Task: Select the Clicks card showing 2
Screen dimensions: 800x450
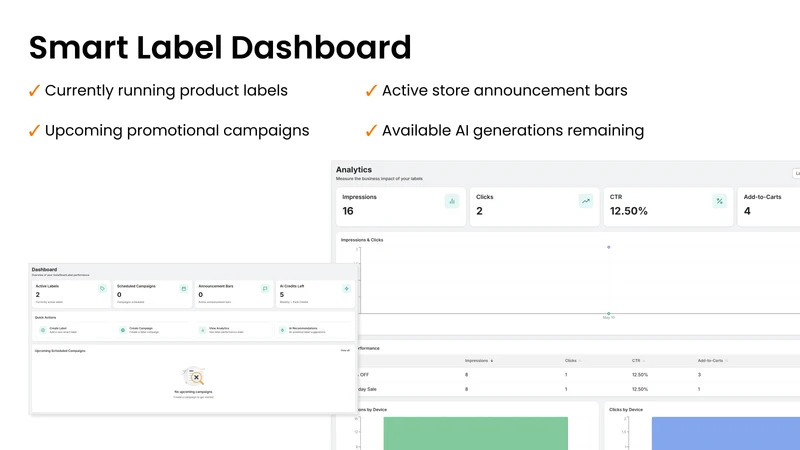Action: click(534, 207)
